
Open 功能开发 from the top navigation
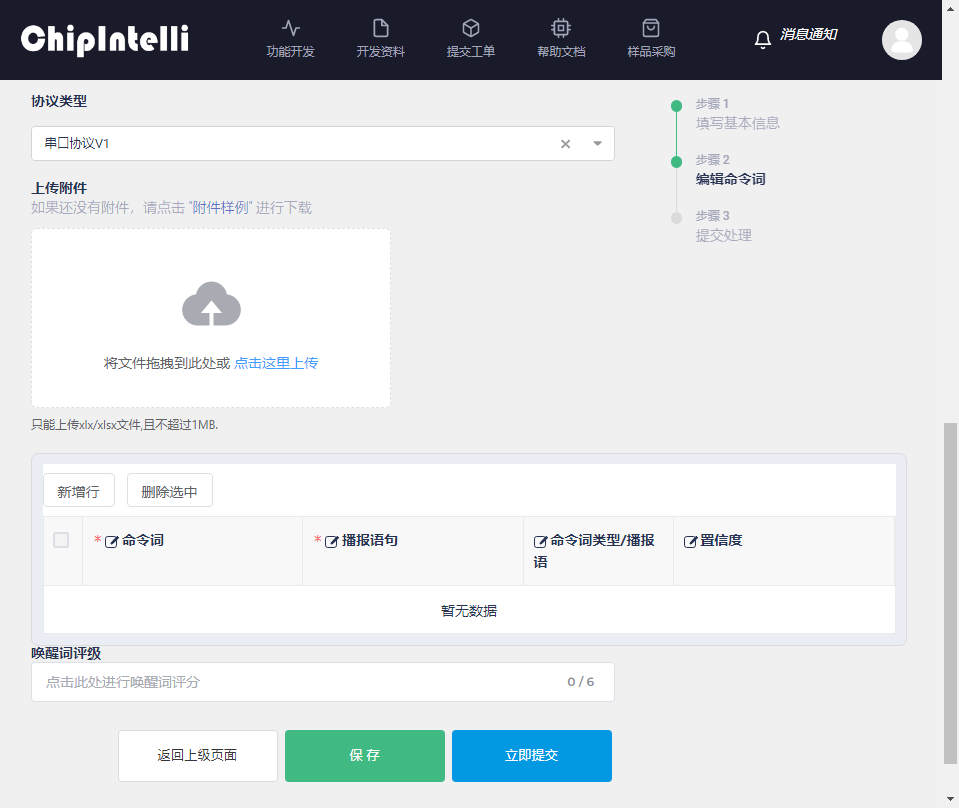pos(290,39)
